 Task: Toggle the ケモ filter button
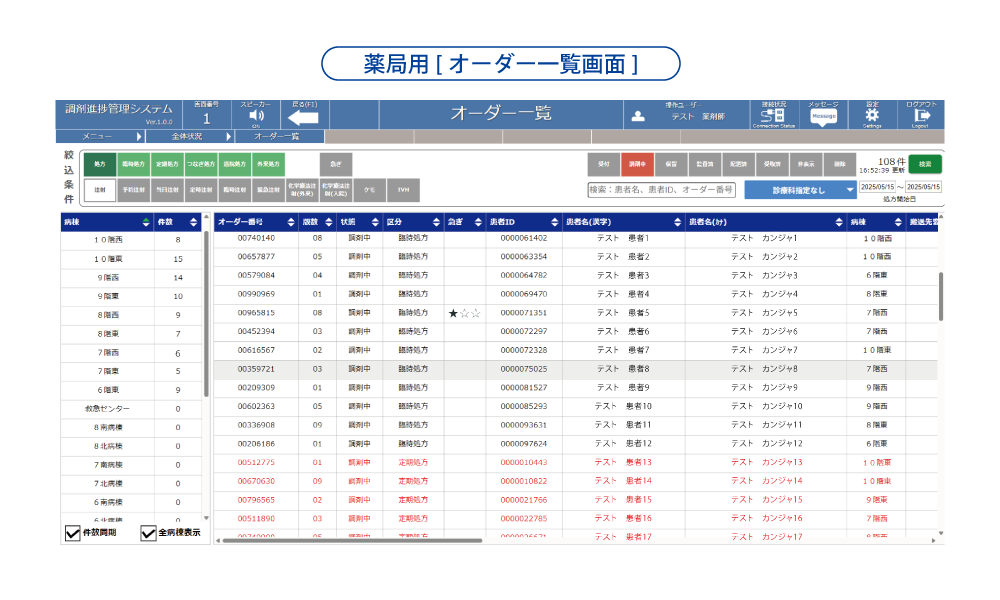(x=369, y=190)
